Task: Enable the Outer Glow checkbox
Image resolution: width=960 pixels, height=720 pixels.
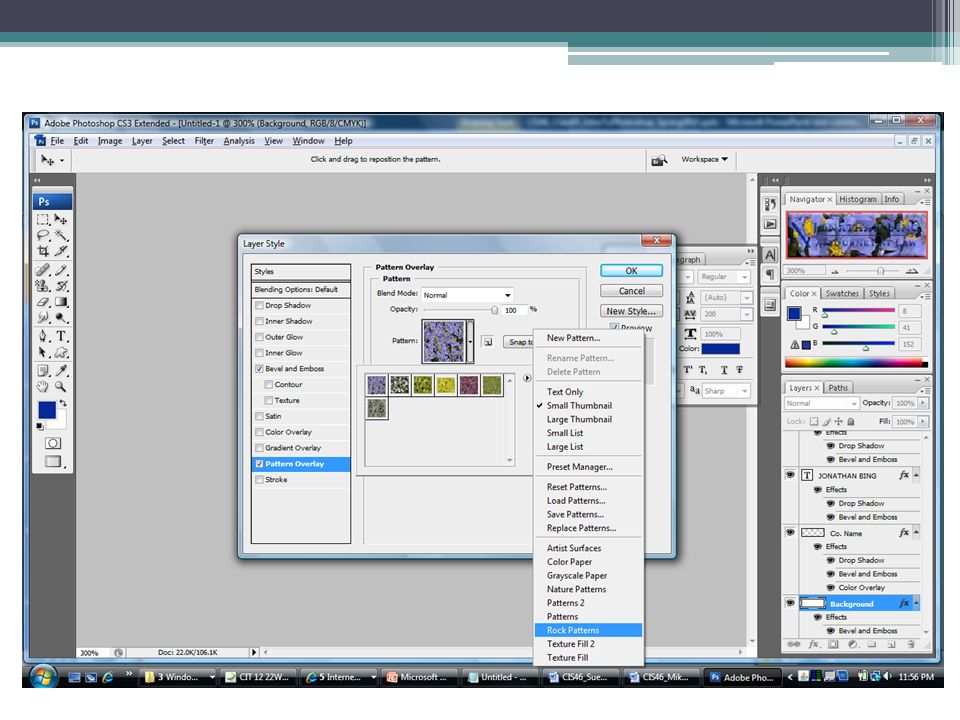Action: click(260, 337)
